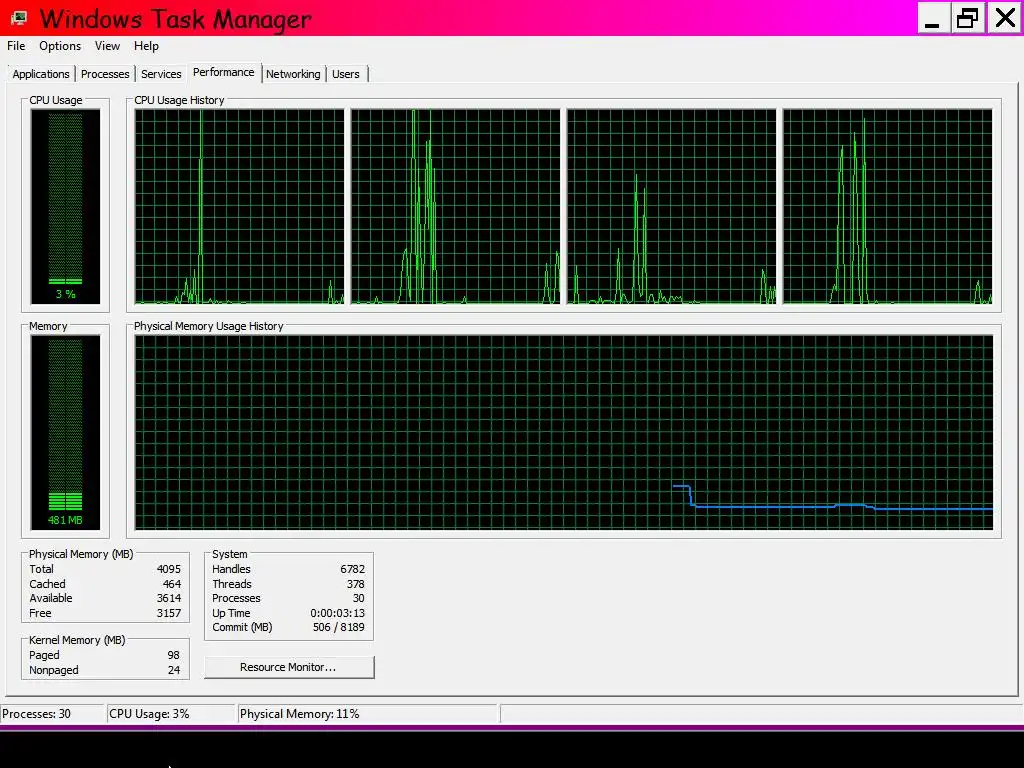Click the Physical Memory Usage History graph
This screenshot has height=768, width=1024.
(564, 432)
